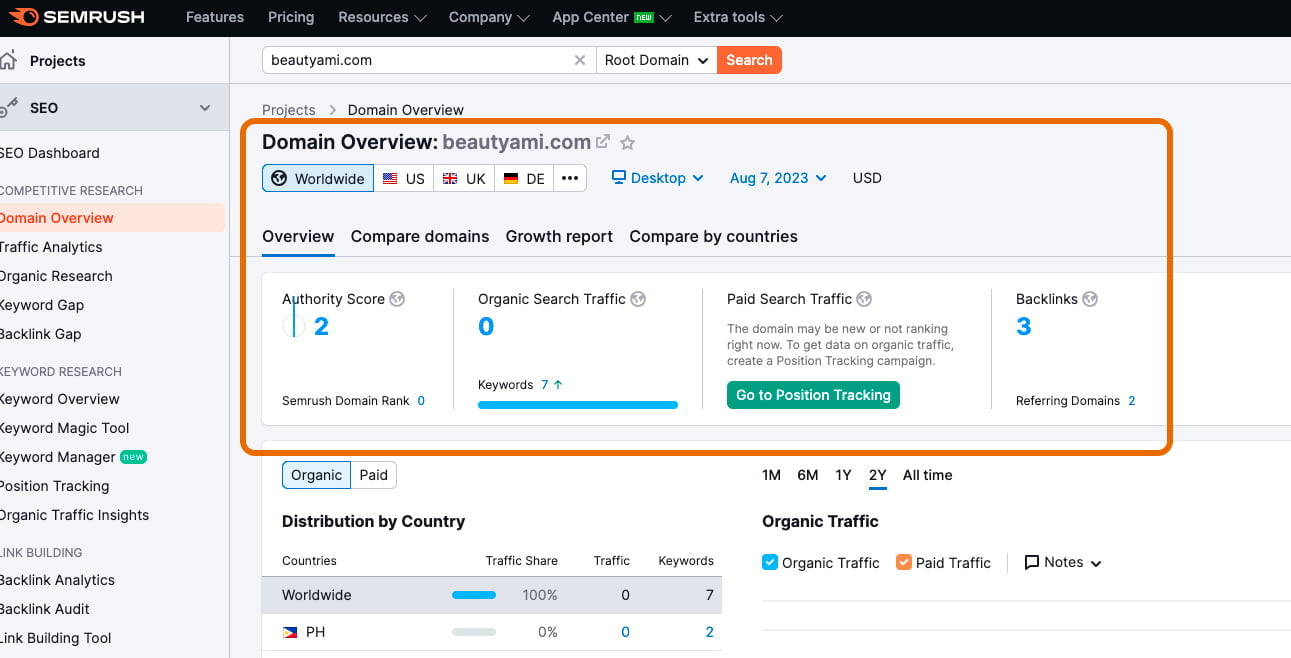Viewport: 1291px width, 658px height.
Task: Click the Backlinks value 3
Action: pos(1024,326)
